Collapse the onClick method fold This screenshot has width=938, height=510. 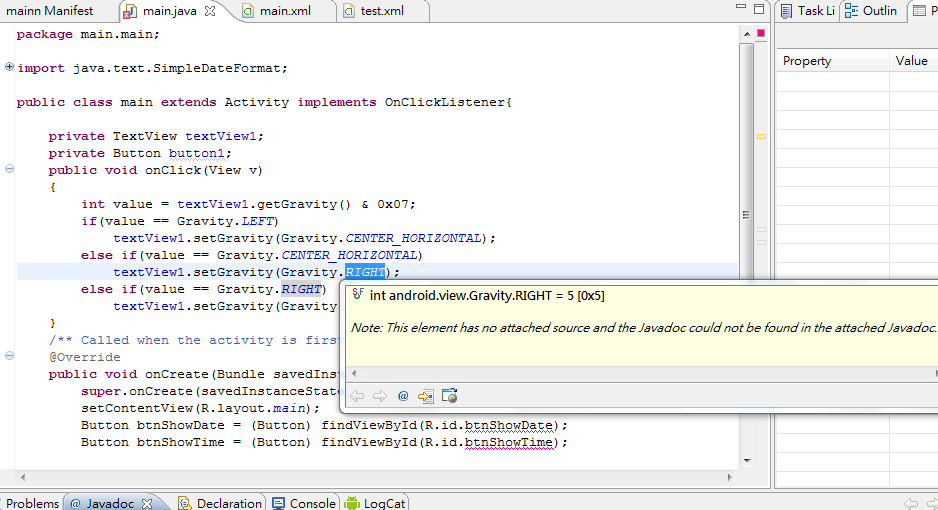click(9, 169)
